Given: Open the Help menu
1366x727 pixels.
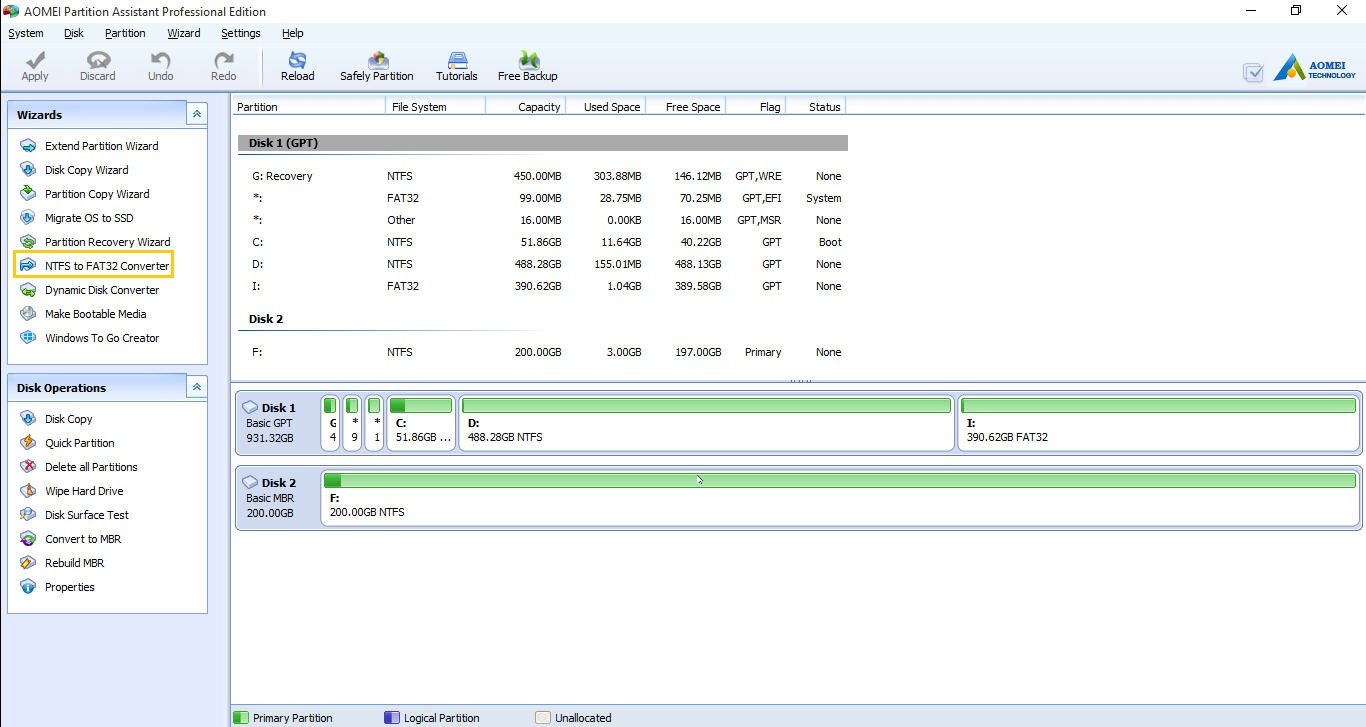Looking at the screenshot, I should pos(293,33).
